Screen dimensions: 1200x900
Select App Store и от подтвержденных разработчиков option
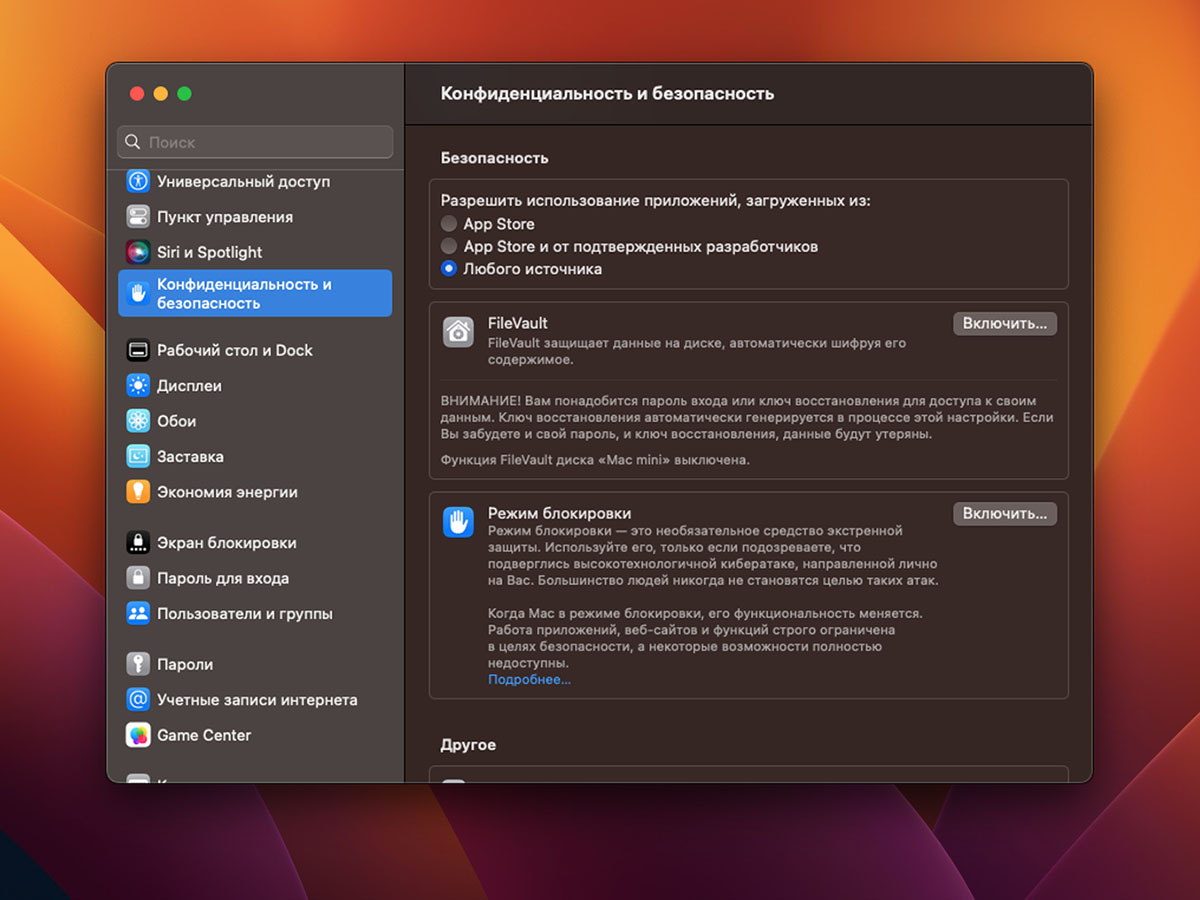449,246
